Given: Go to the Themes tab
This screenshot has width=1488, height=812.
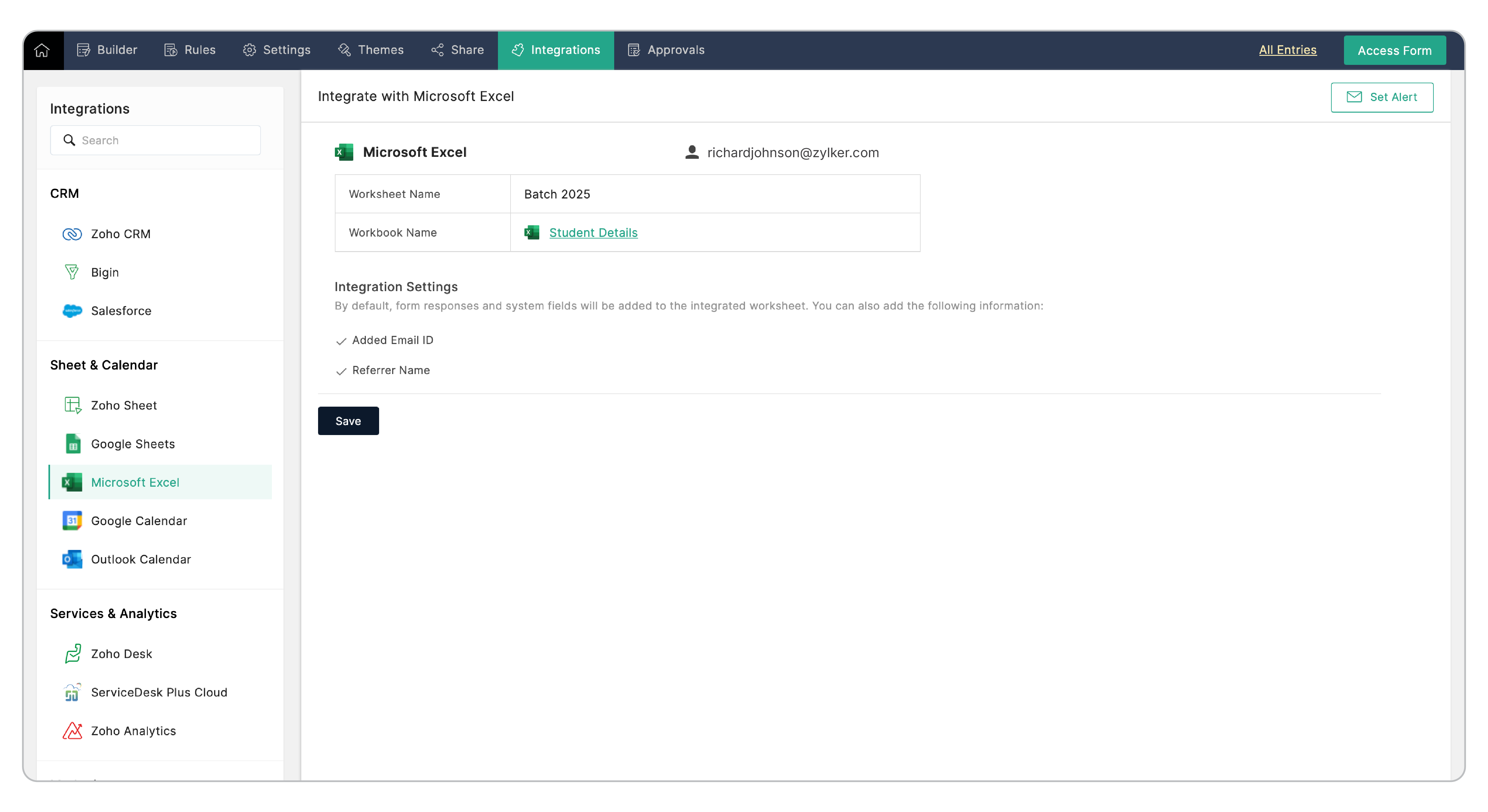Looking at the screenshot, I should [371, 50].
